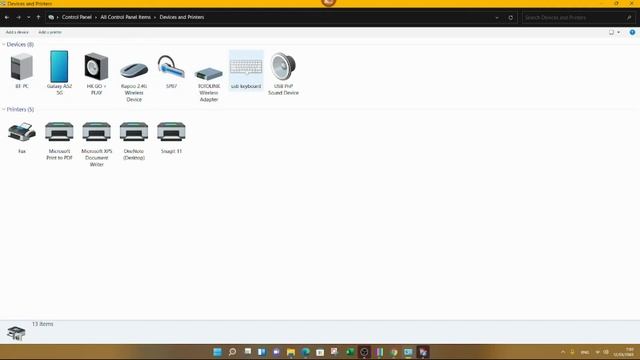Select the Snagit 11 printer
The height and width of the screenshot is (360, 640).
pyautogui.click(x=171, y=131)
